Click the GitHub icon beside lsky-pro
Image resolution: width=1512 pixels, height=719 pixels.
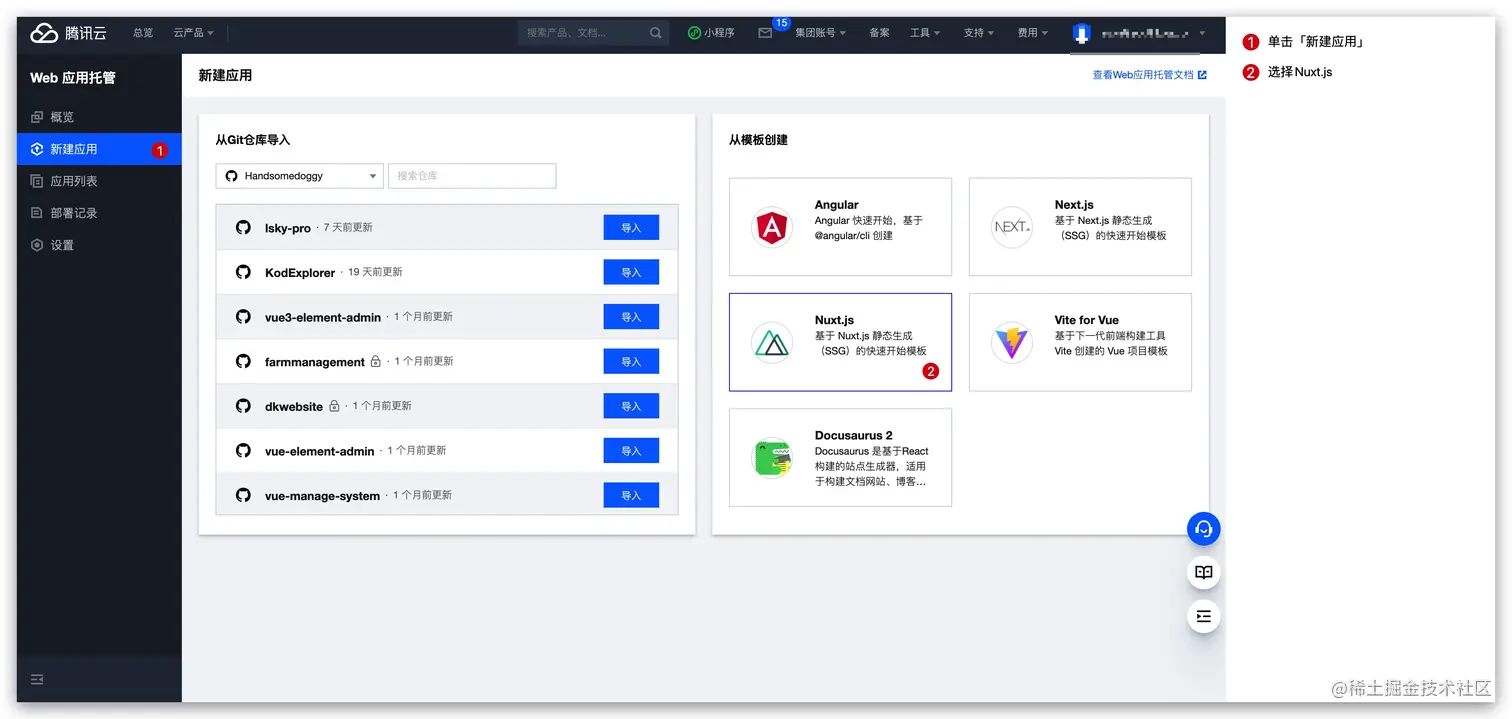tap(243, 228)
